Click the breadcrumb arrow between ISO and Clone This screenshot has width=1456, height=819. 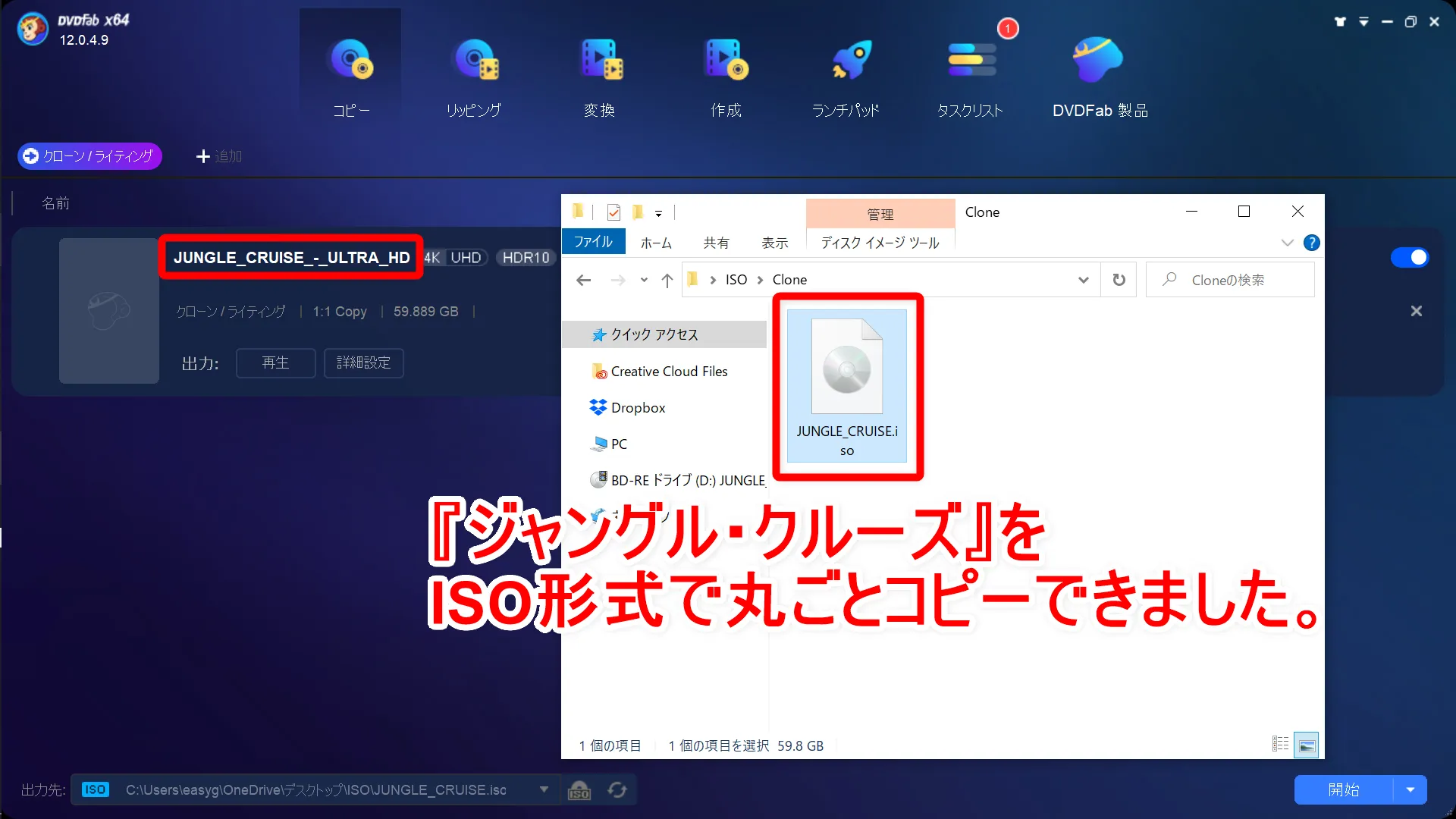tap(760, 280)
